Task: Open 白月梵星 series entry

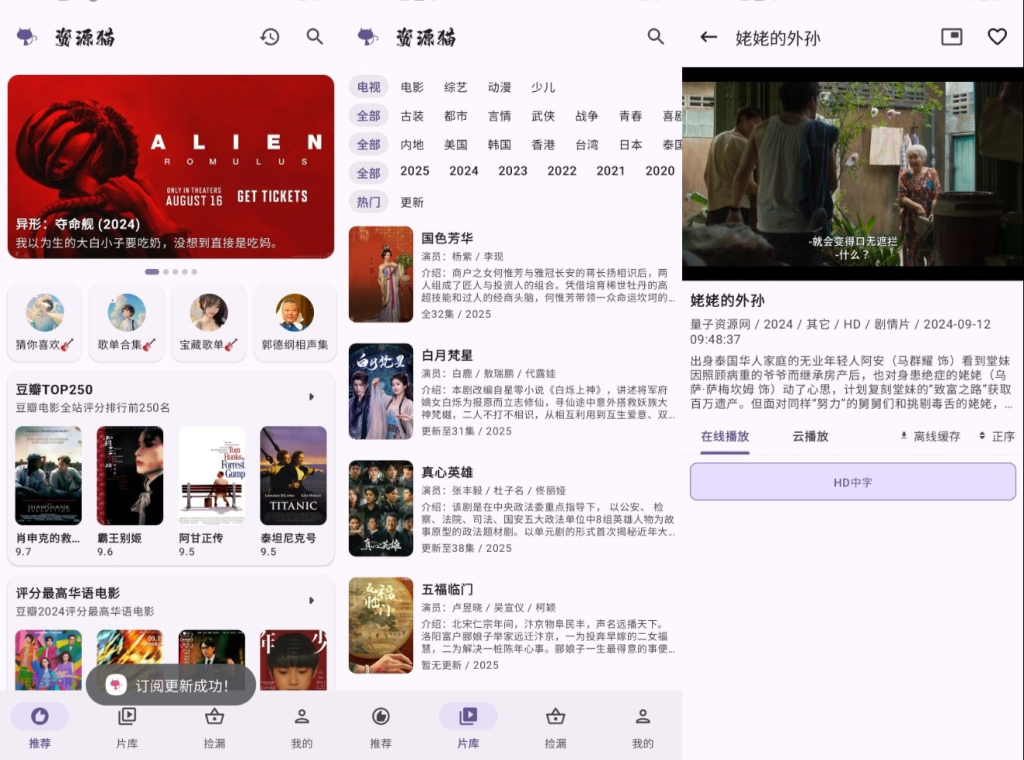Action: tap(513, 391)
